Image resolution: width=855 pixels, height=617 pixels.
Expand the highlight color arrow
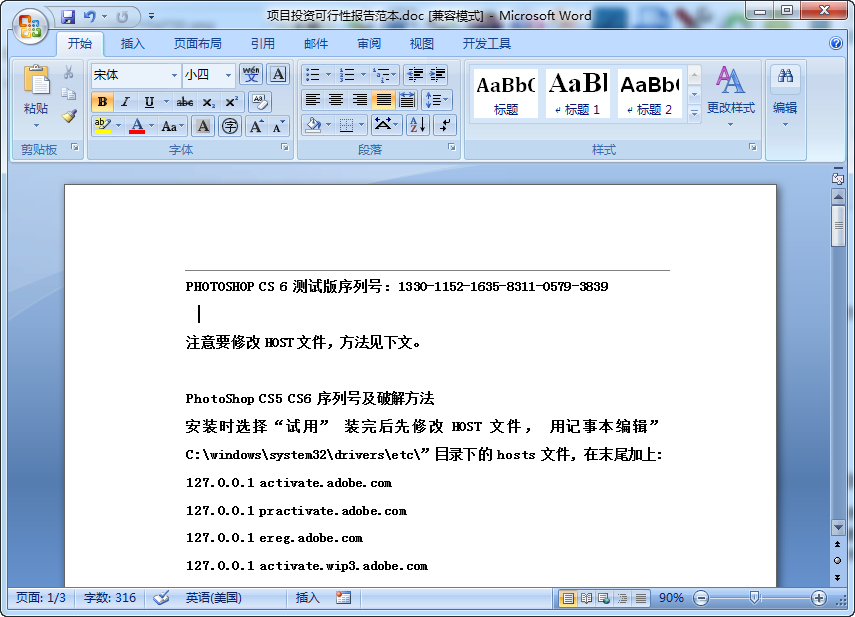click(118, 126)
